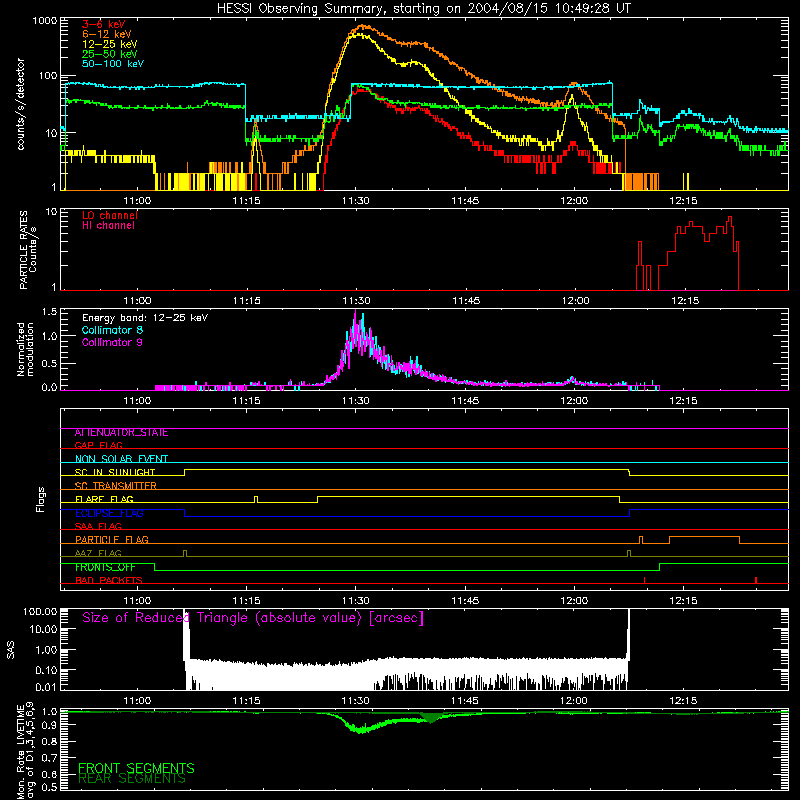Click the Normalized modulation axis label
Viewport: 800px width, 800px height.
(x=25, y=349)
